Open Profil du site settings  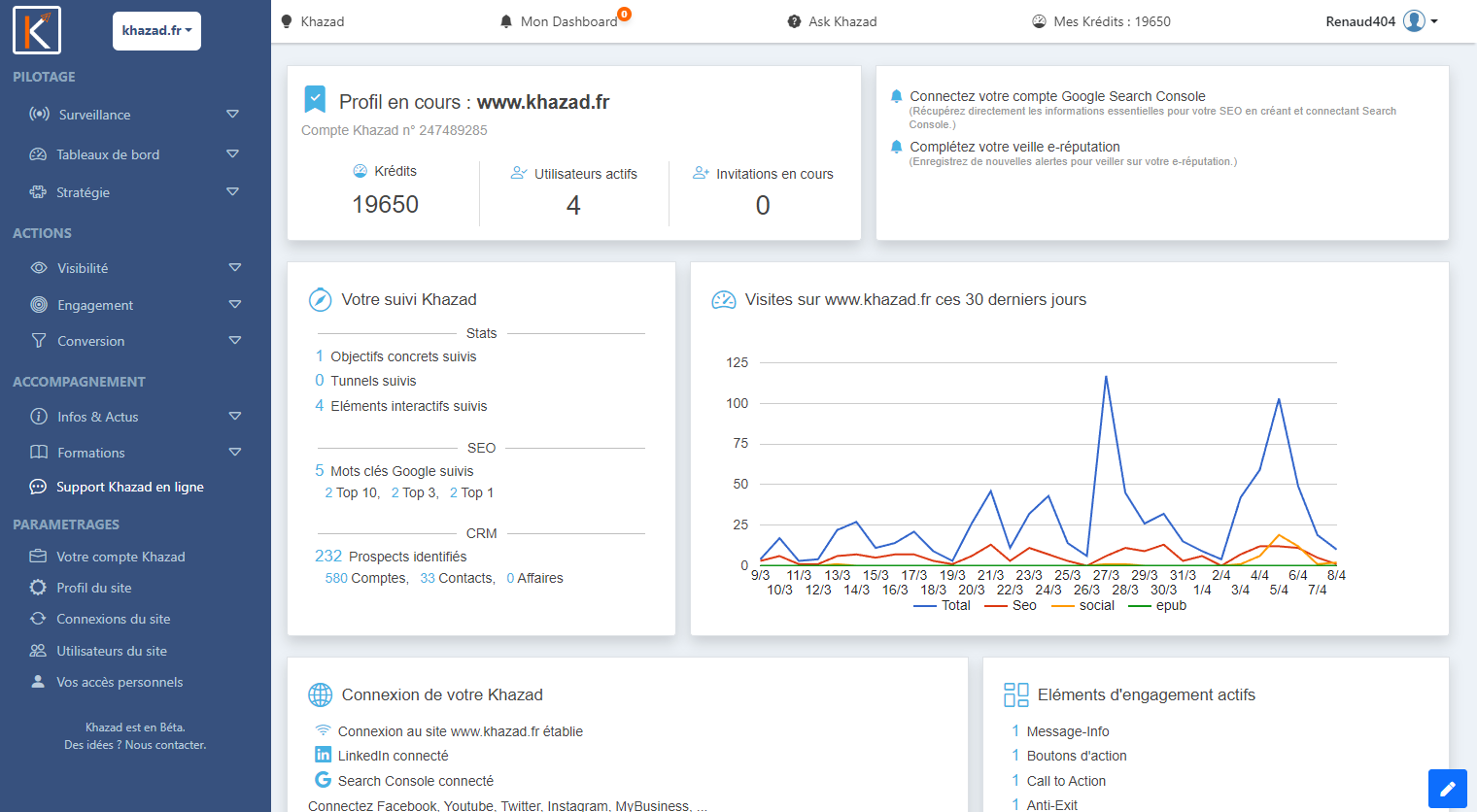point(93,588)
